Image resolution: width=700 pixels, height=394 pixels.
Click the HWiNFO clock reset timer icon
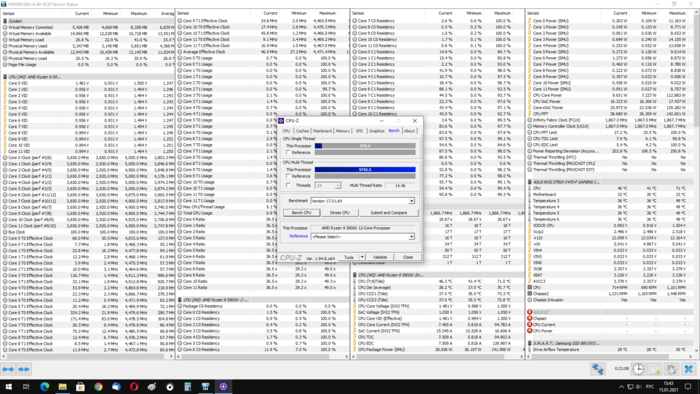(x=638, y=369)
